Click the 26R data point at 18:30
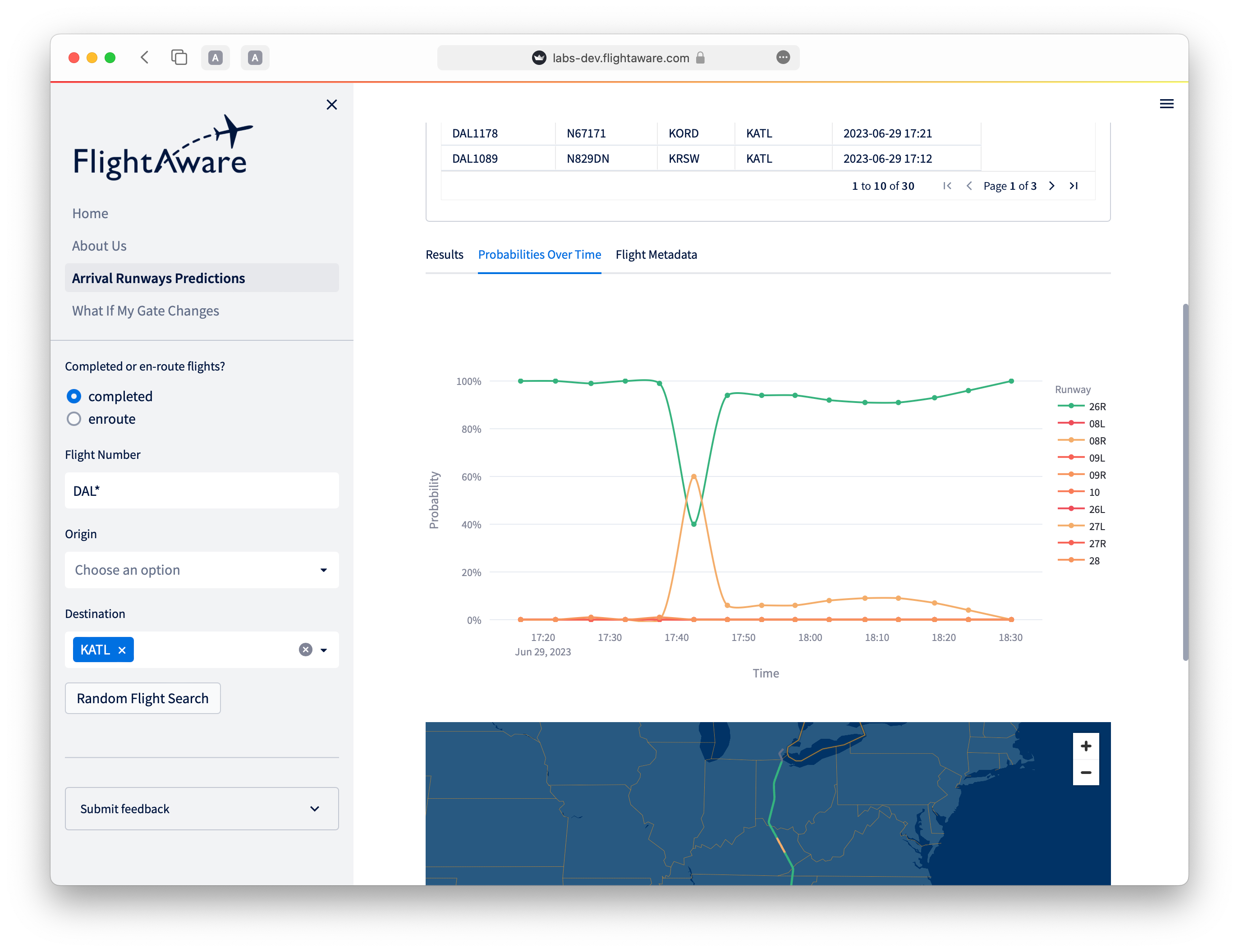This screenshot has height=952, width=1239. [1011, 381]
